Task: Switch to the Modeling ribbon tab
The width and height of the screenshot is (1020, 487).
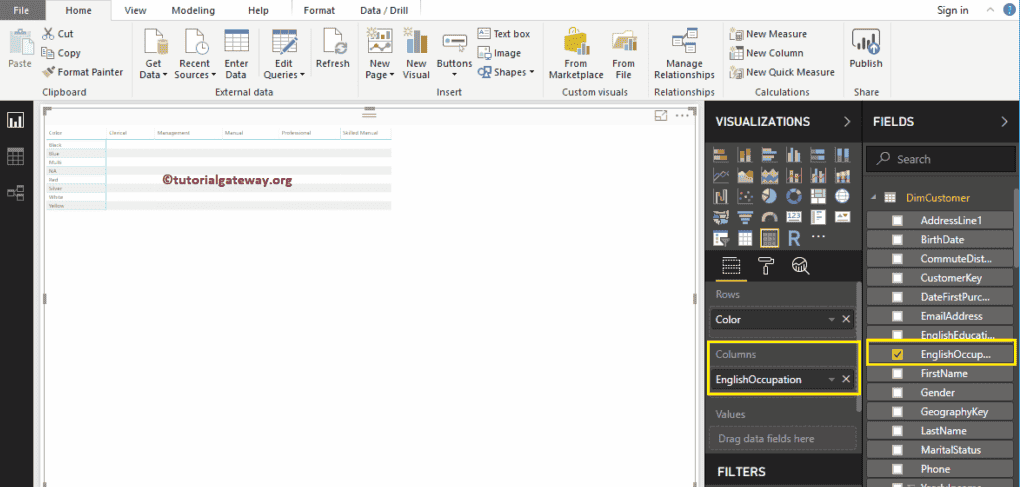Action: point(193,10)
